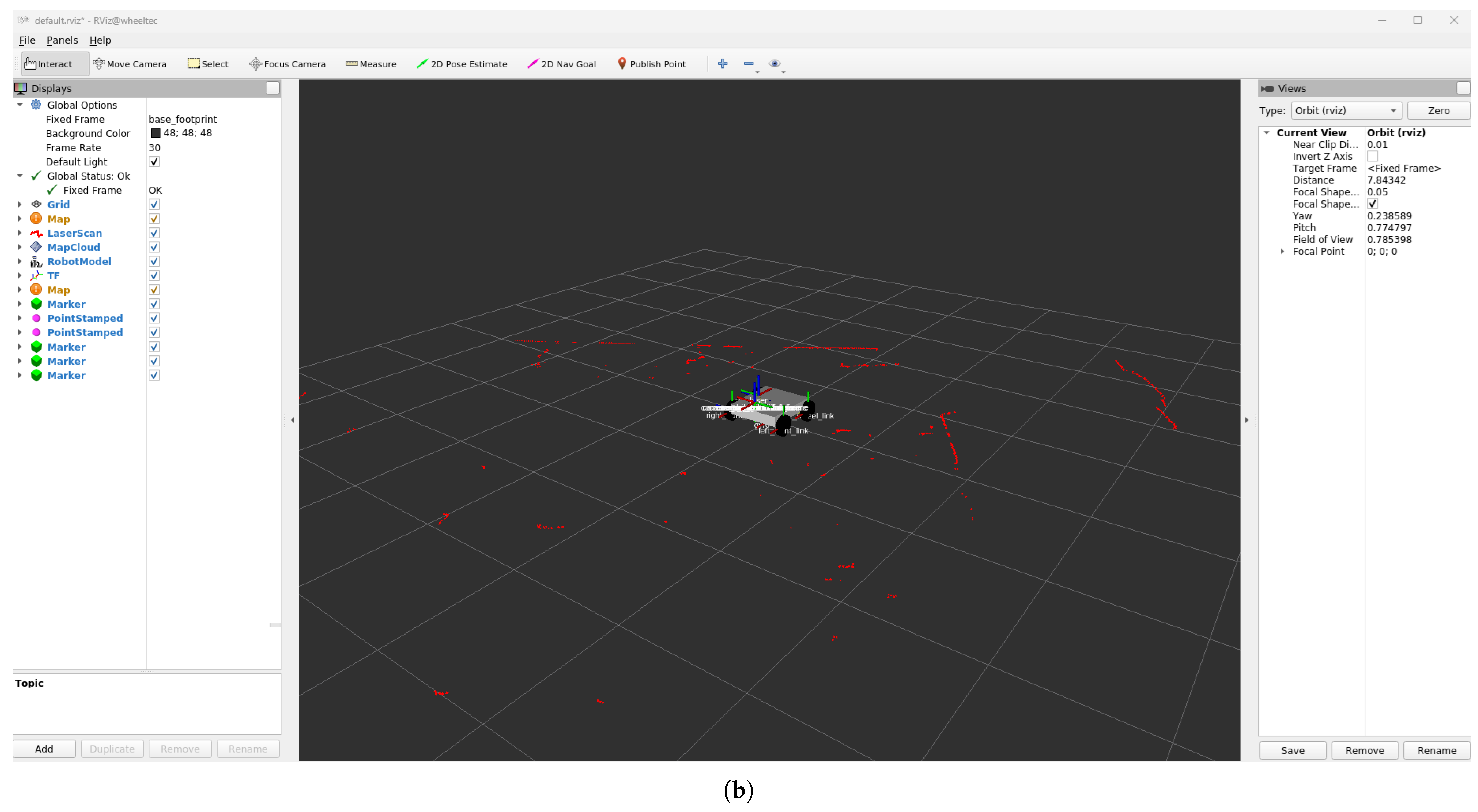This screenshot has height=812, width=1478.
Task: Activate the Measure tool
Action: tap(371, 64)
